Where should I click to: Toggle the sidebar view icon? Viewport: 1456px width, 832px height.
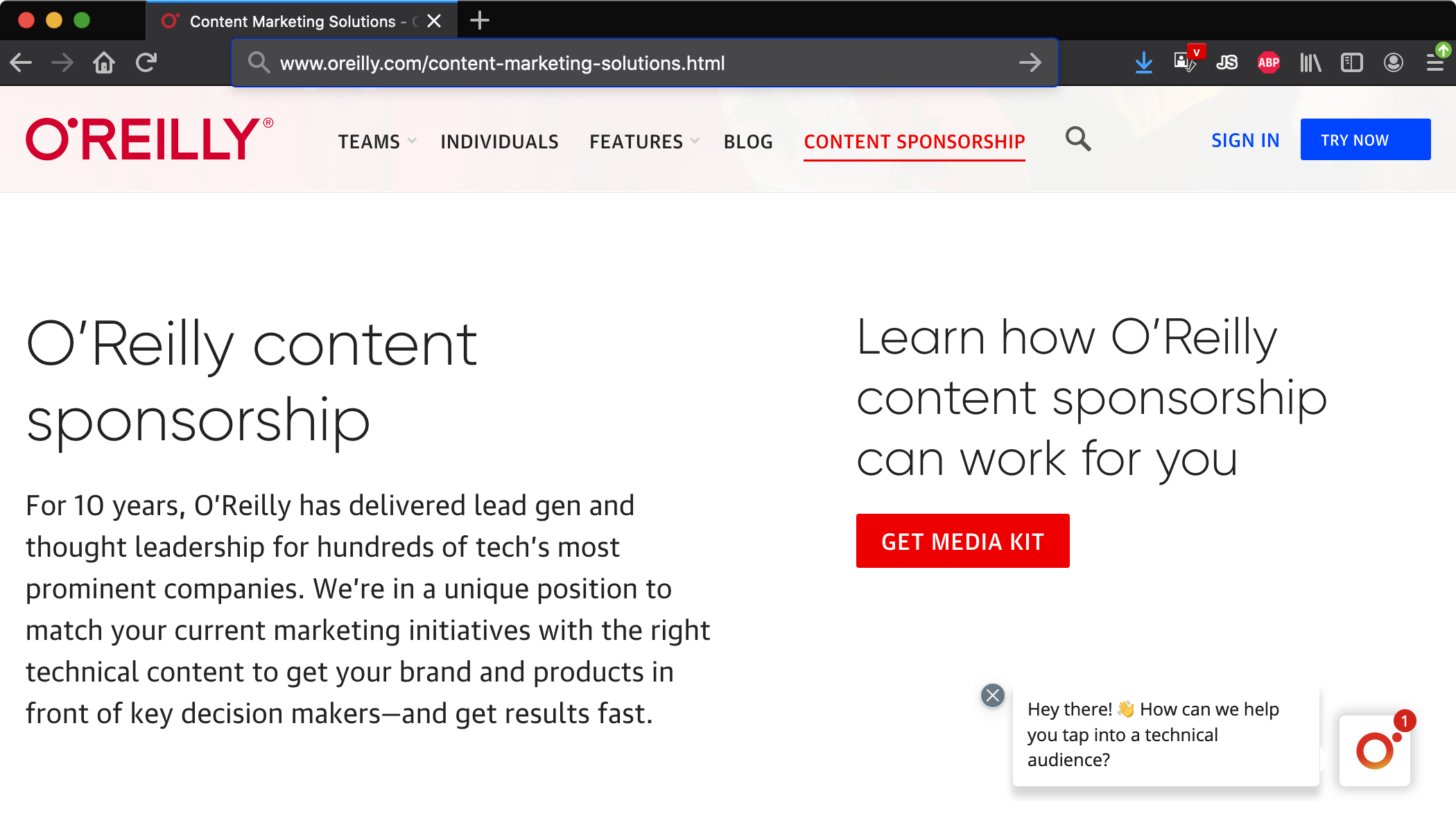point(1351,63)
